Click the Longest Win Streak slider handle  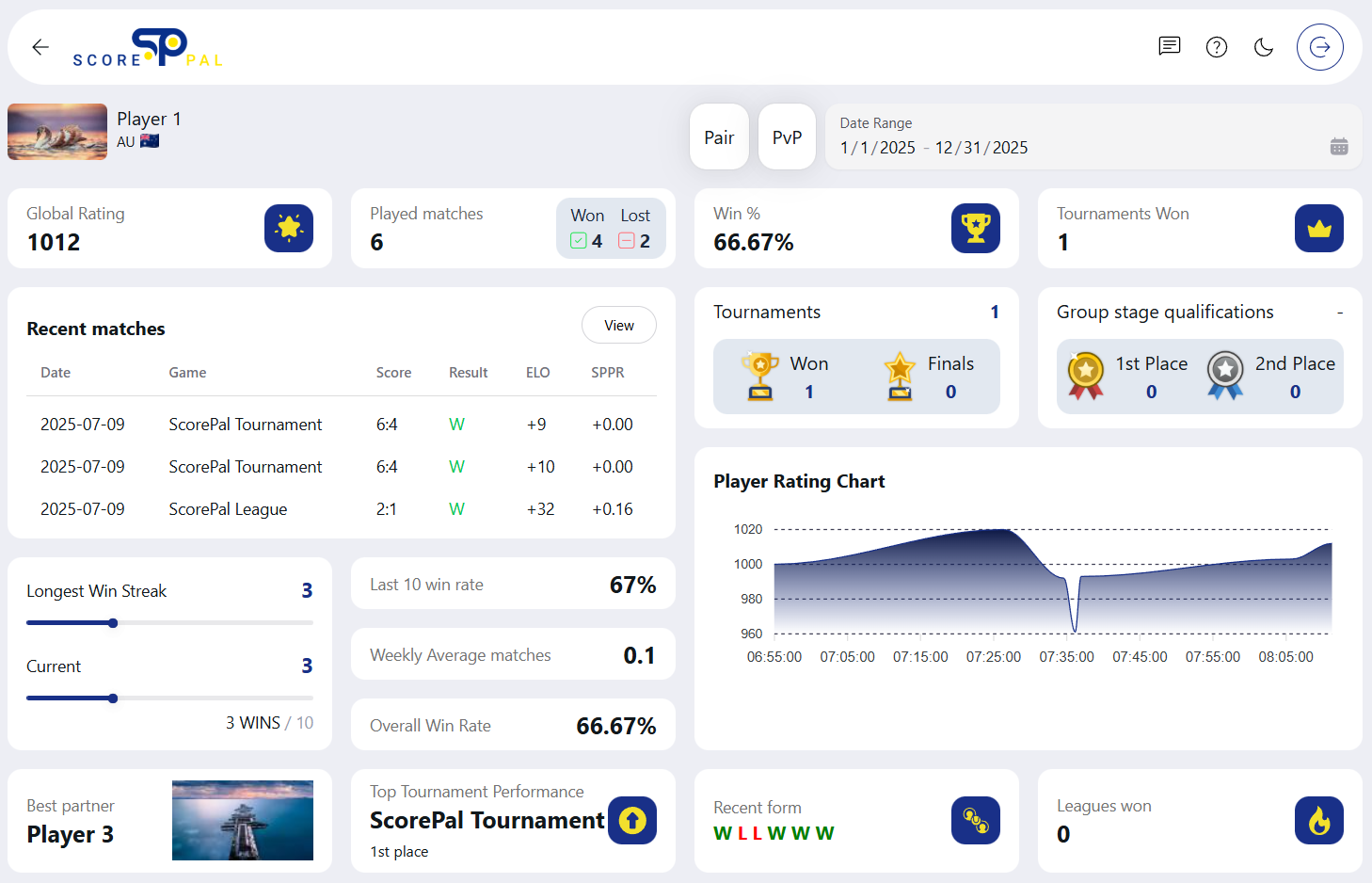pyautogui.click(x=113, y=623)
